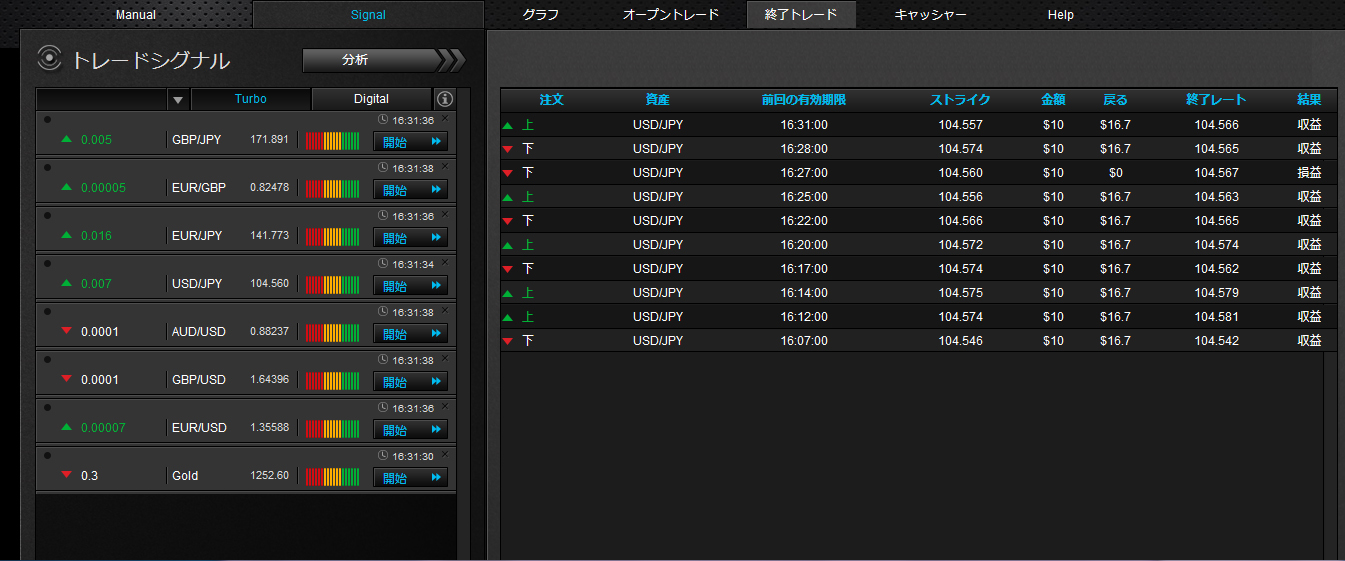Click the clock icon on GBP/JPY signal

pyautogui.click(x=384, y=120)
